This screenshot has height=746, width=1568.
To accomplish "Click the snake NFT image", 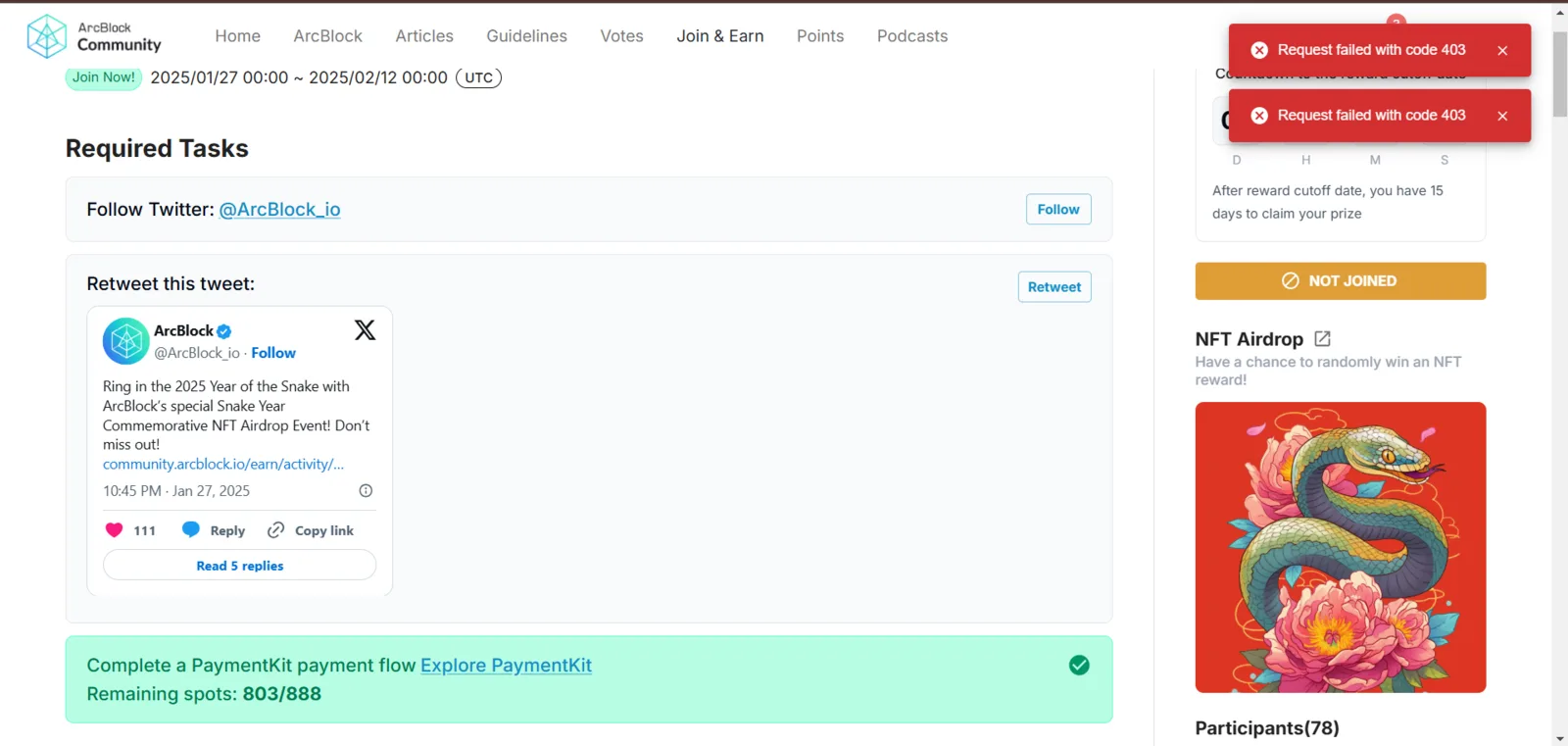I will [1341, 547].
